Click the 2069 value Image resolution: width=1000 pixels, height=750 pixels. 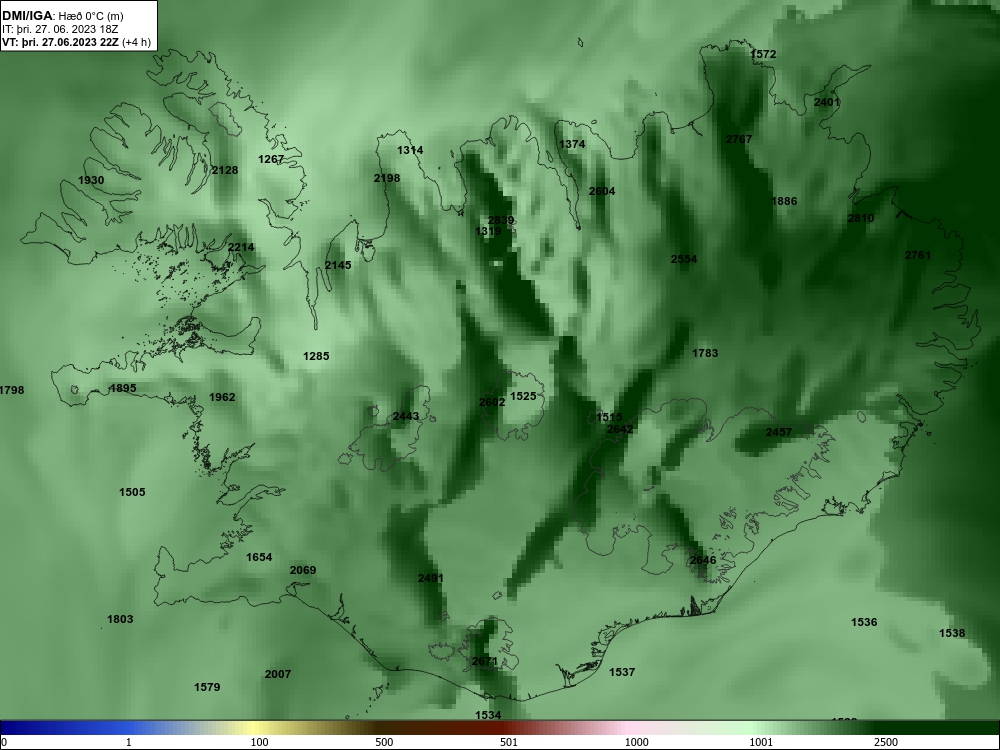[303, 570]
